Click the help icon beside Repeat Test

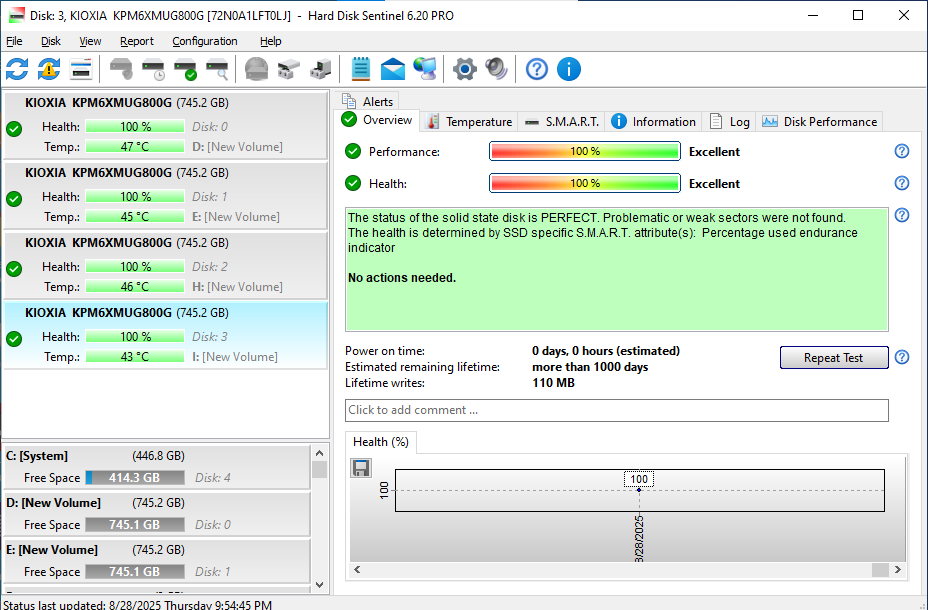pyautogui.click(x=901, y=357)
